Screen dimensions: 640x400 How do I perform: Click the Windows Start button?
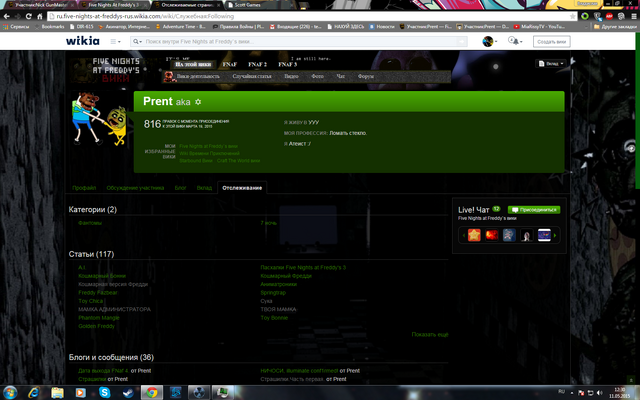[9, 393]
